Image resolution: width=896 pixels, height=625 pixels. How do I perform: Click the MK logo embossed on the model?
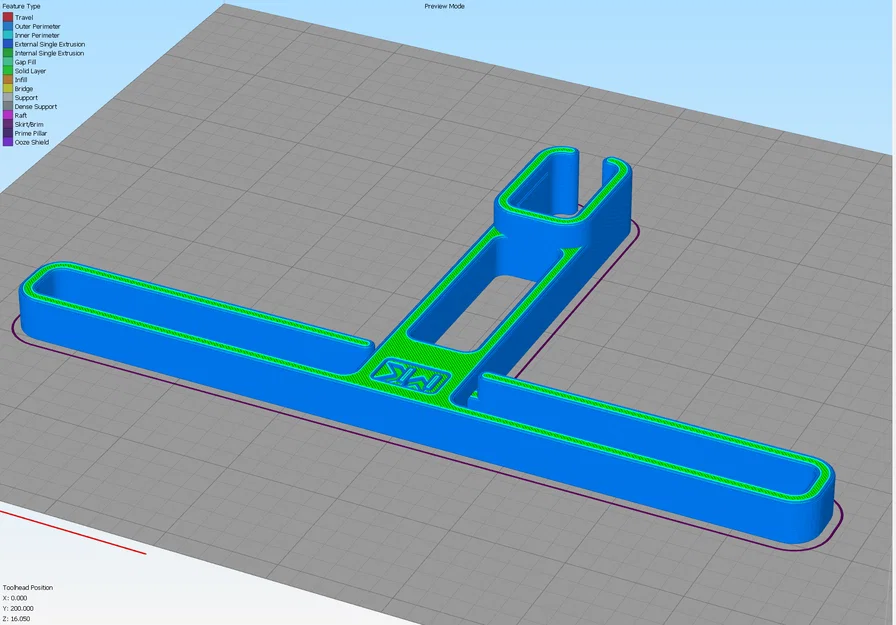[x=410, y=376]
